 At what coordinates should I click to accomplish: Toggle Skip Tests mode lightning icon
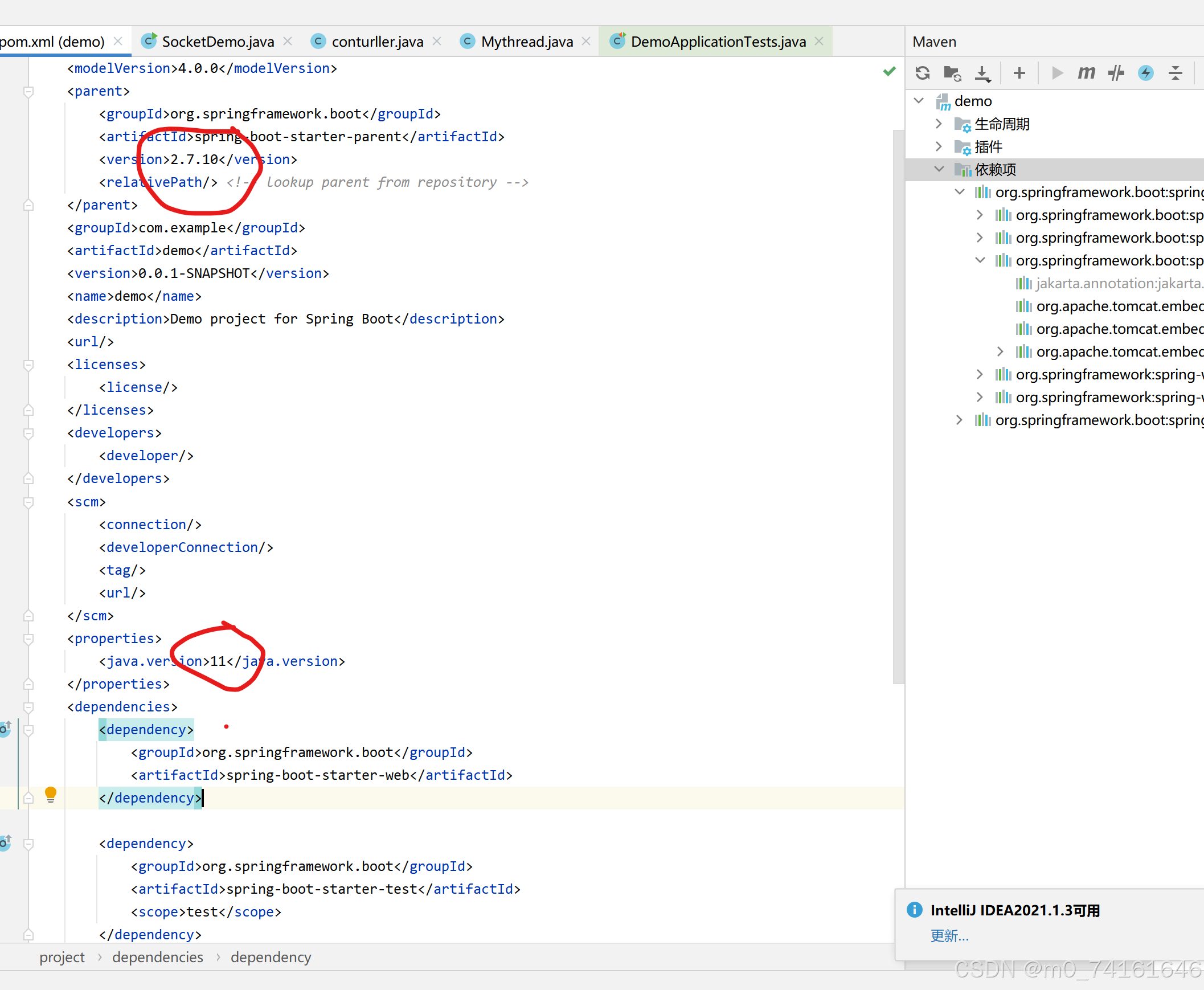click(1145, 73)
